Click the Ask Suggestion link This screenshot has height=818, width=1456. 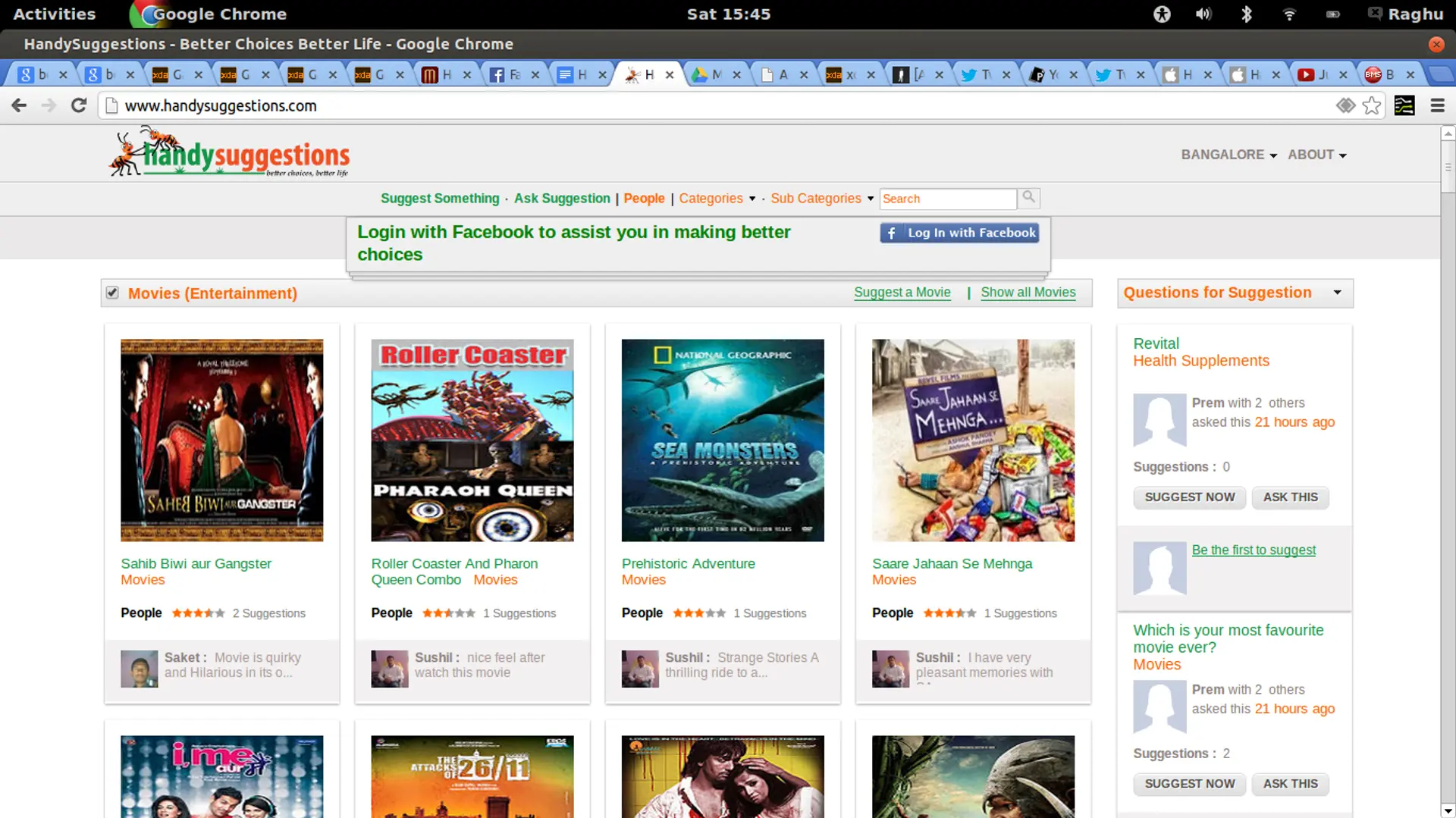click(x=562, y=199)
